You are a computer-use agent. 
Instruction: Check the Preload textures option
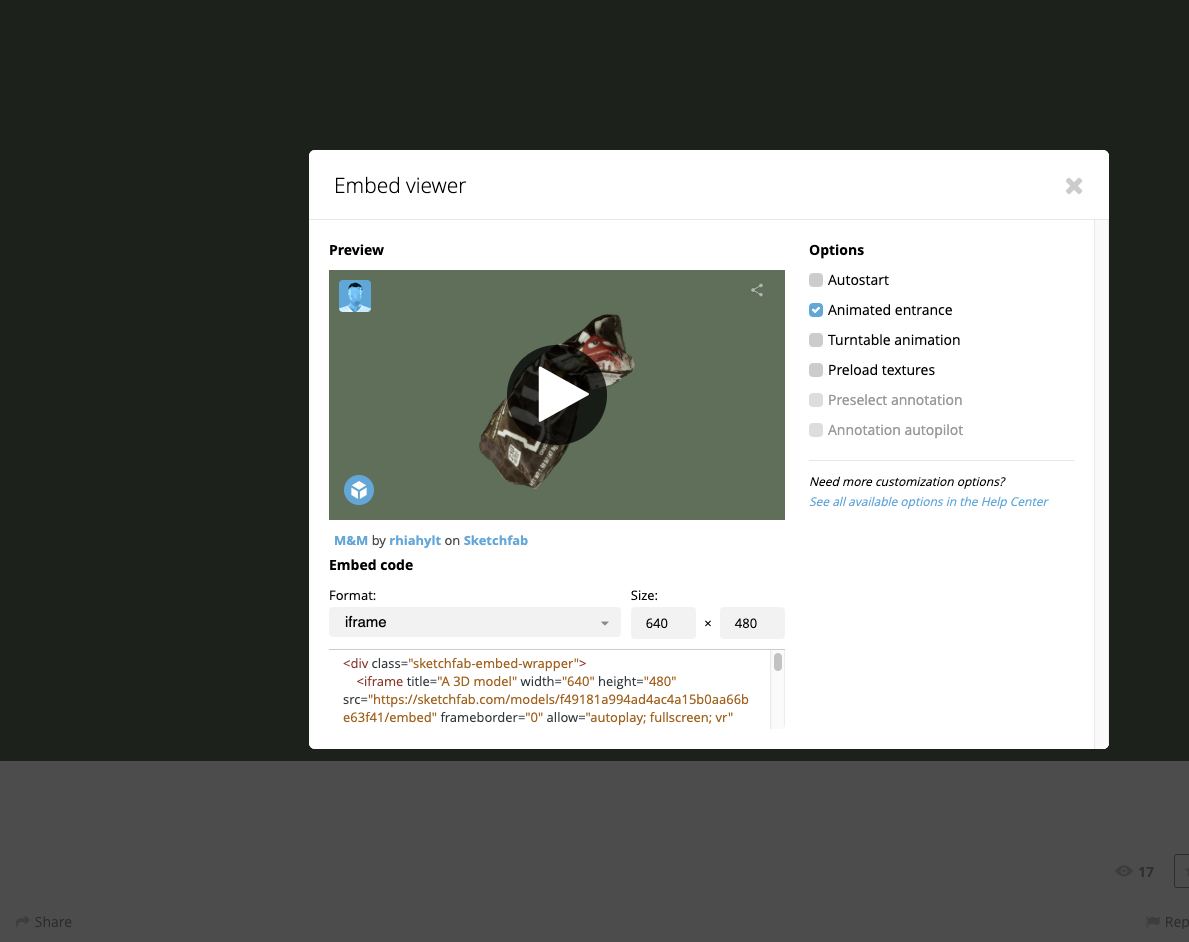tap(816, 370)
